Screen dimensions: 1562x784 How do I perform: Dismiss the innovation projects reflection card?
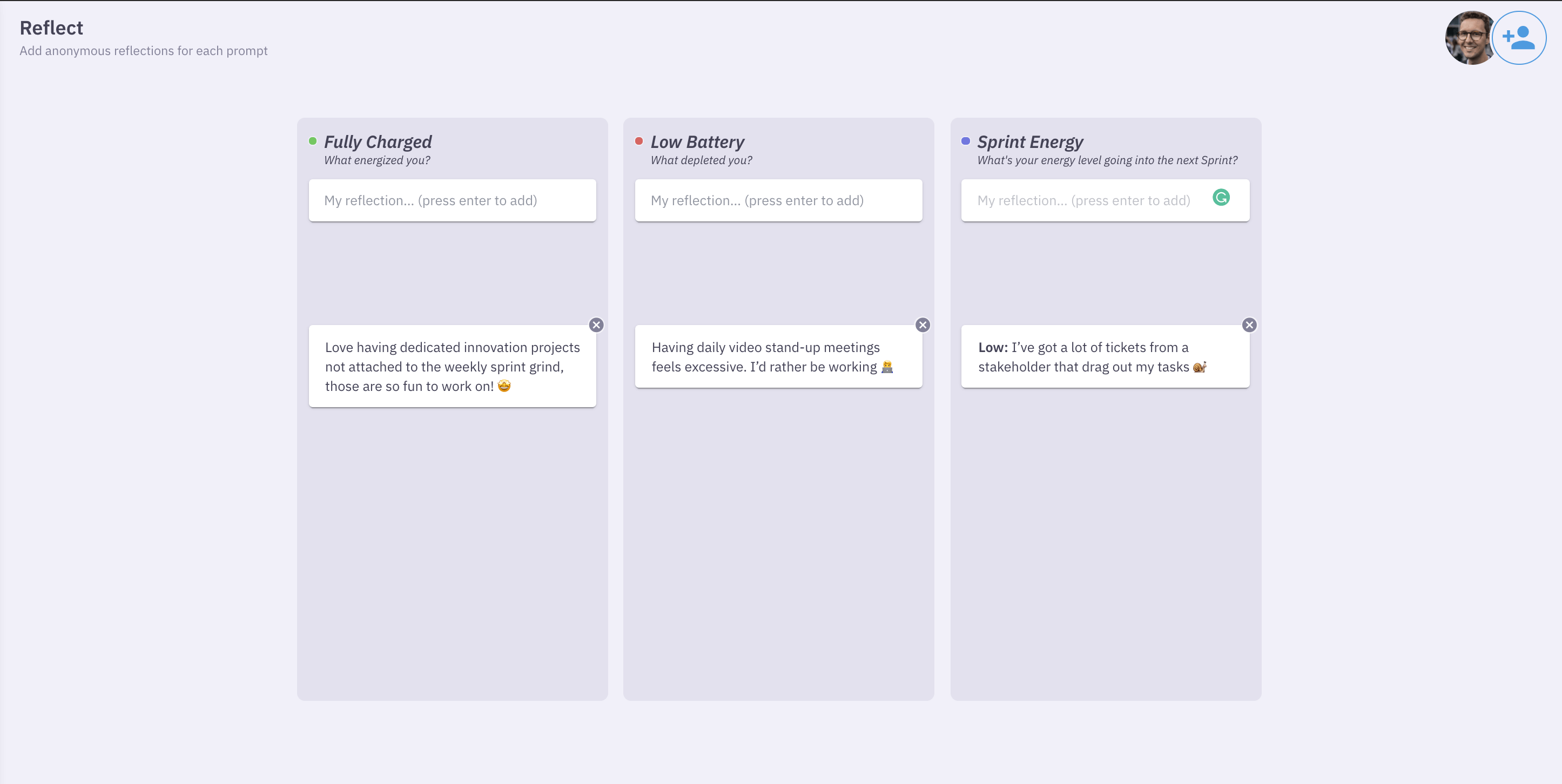click(x=597, y=325)
